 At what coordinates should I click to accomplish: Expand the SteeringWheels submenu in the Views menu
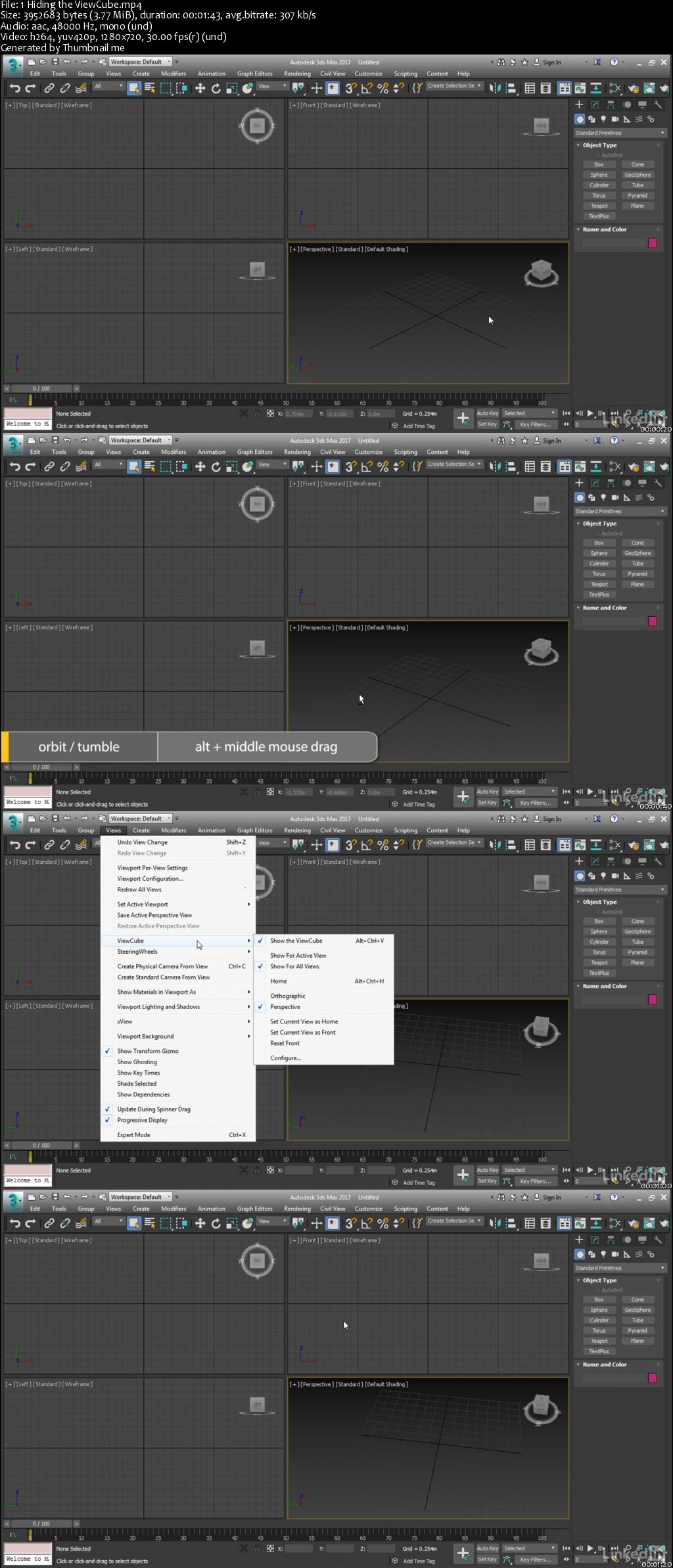click(177, 952)
